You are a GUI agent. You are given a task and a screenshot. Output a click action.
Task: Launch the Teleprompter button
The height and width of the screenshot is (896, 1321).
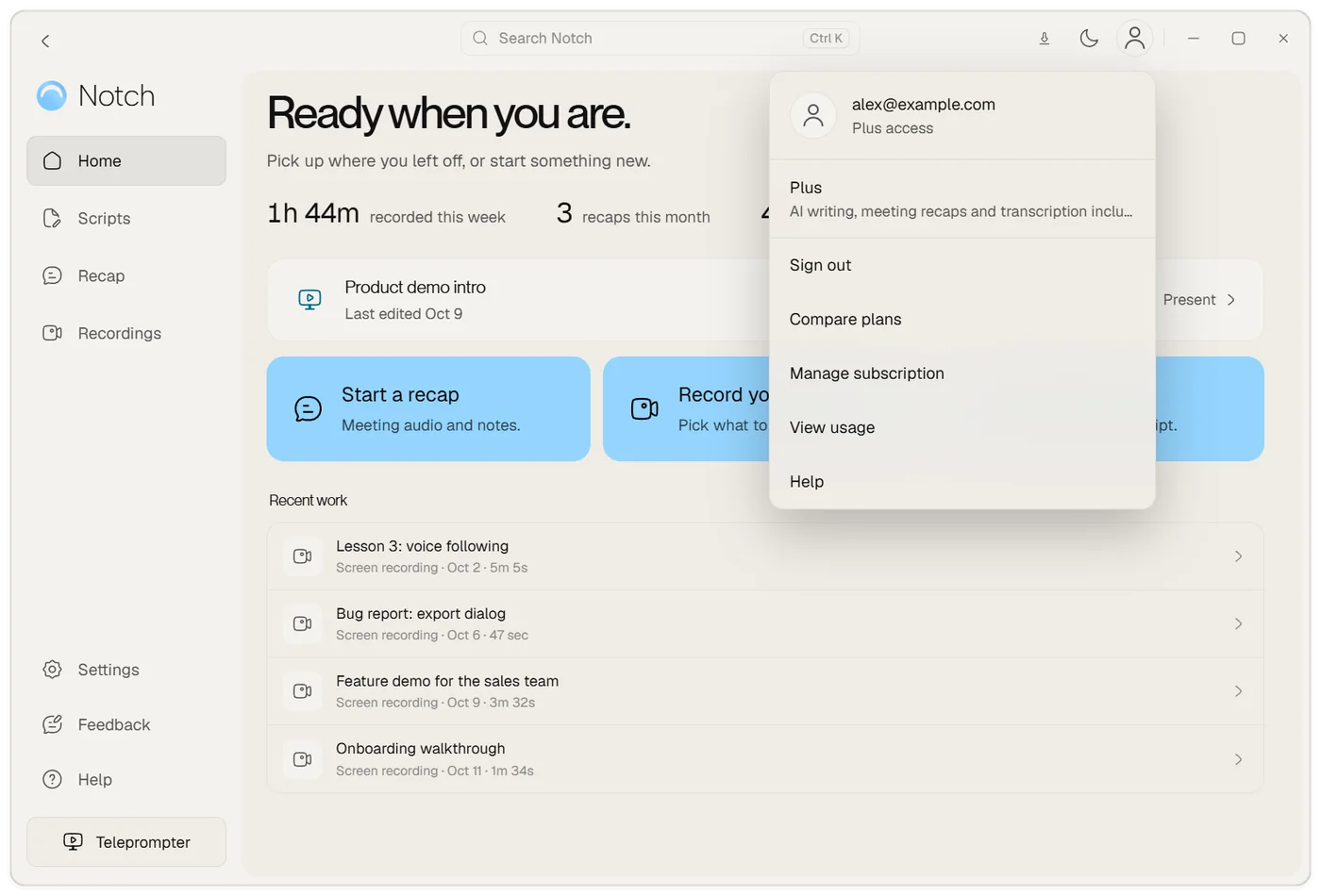pyautogui.click(x=126, y=842)
